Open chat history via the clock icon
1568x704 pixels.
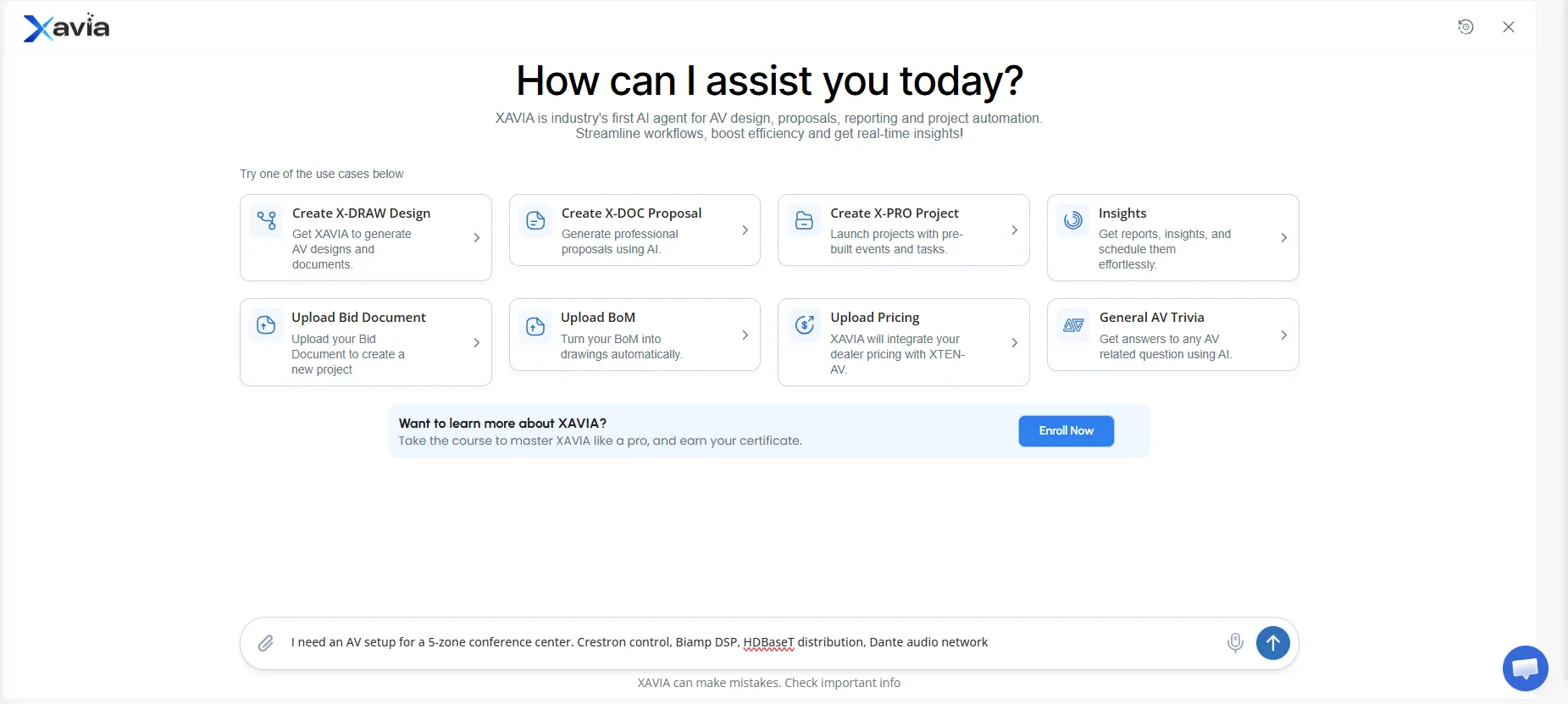tap(1465, 27)
